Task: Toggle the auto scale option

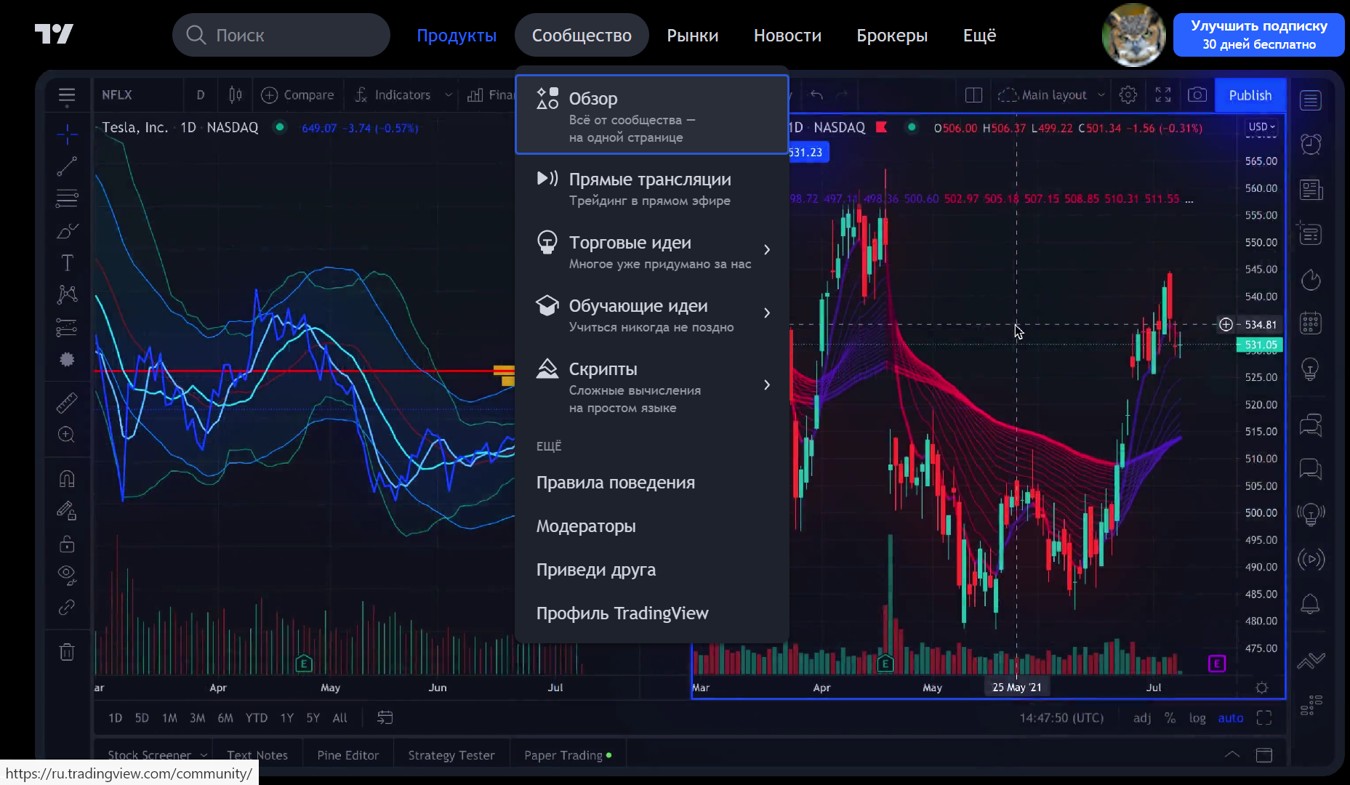Action: (1230, 718)
